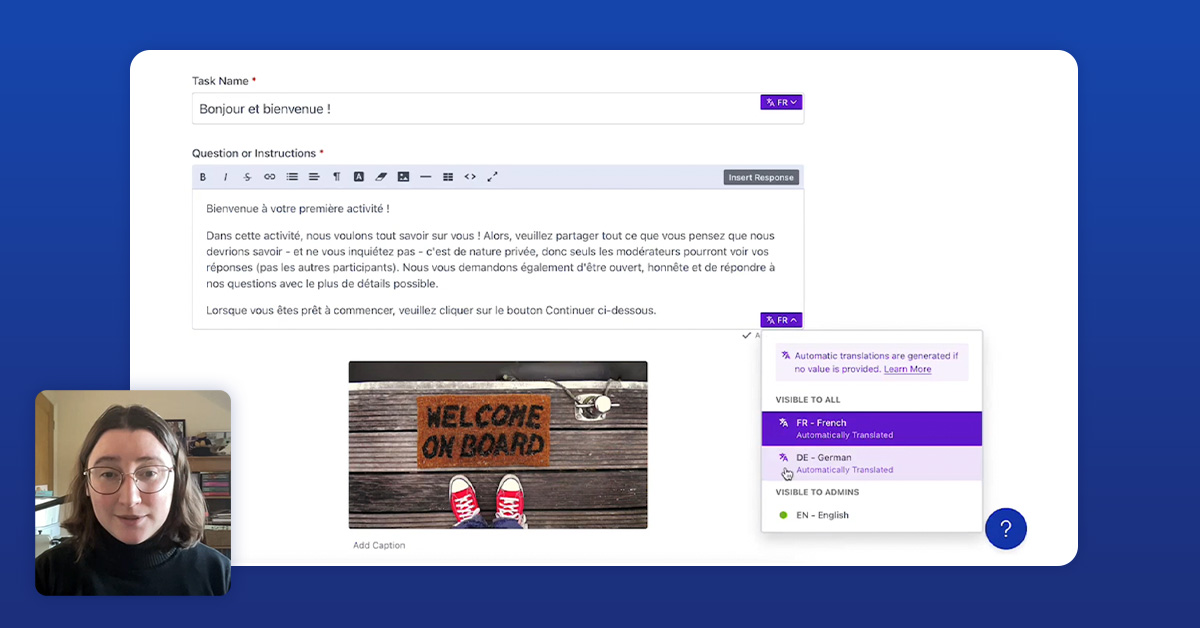Open the Learn More link about automatic translations
The image size is (1200, 628).
click(x=907, y=369)
